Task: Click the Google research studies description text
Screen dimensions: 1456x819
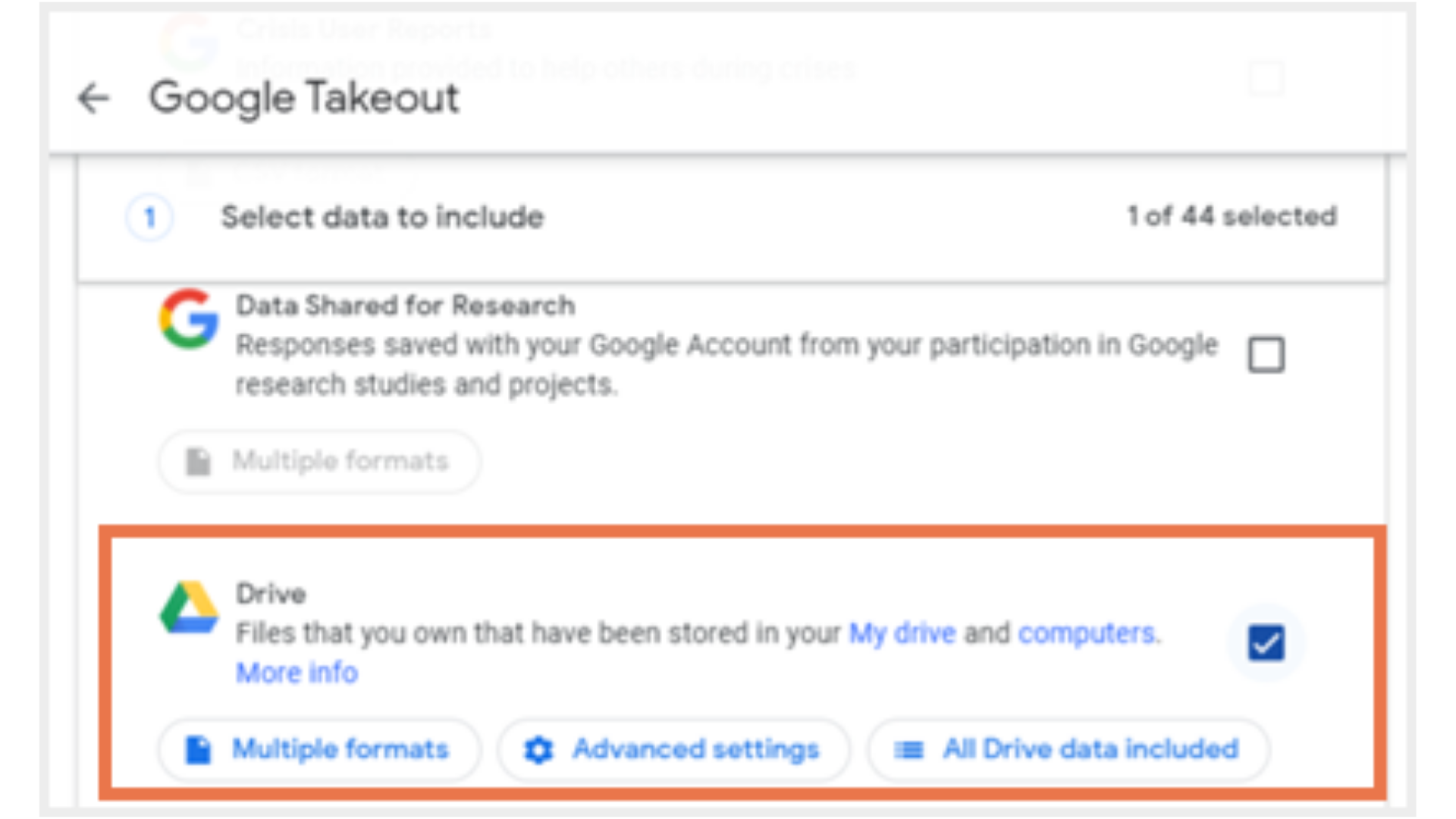Action: [726, 365]
